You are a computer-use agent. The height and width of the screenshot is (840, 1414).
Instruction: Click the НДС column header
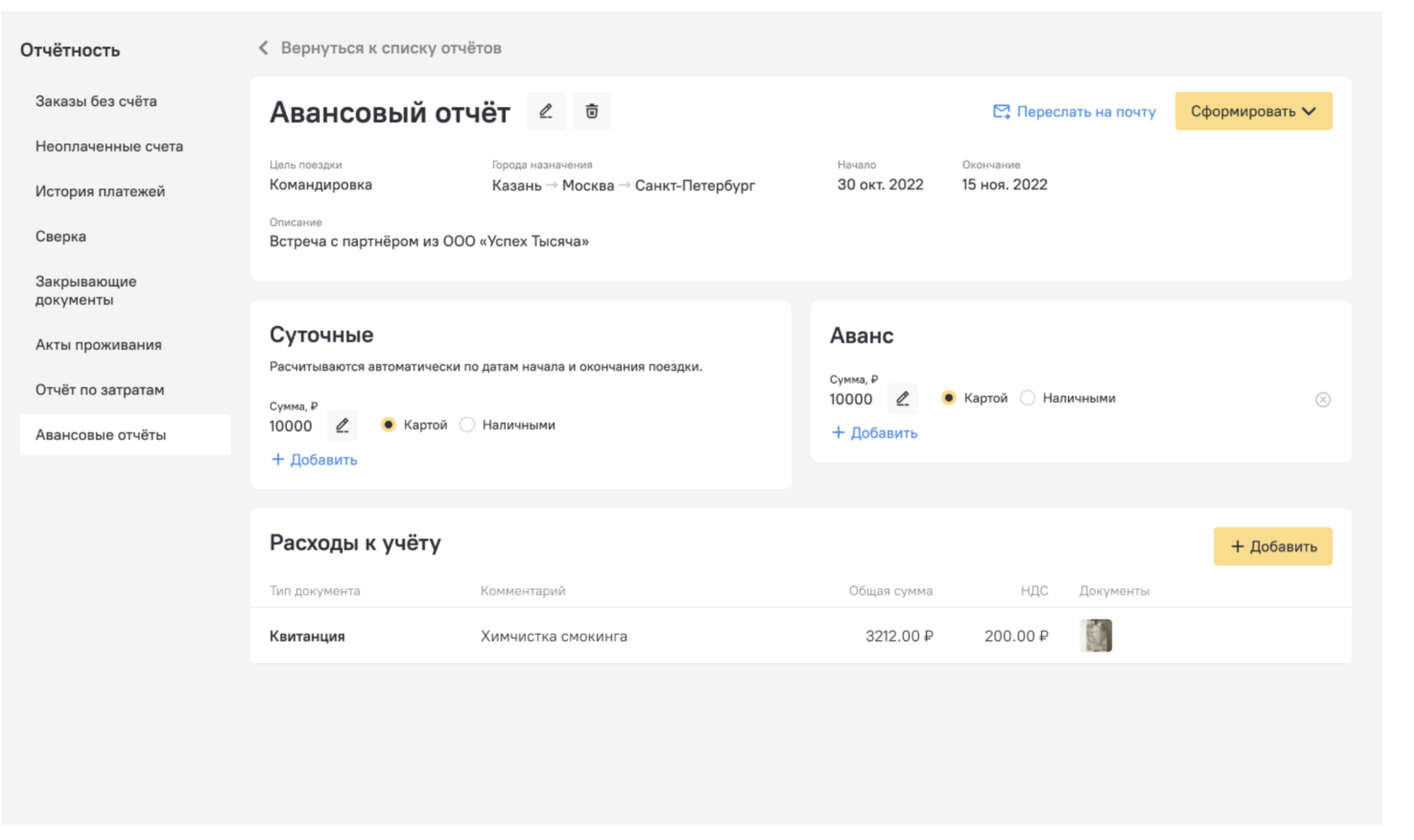1034,591
